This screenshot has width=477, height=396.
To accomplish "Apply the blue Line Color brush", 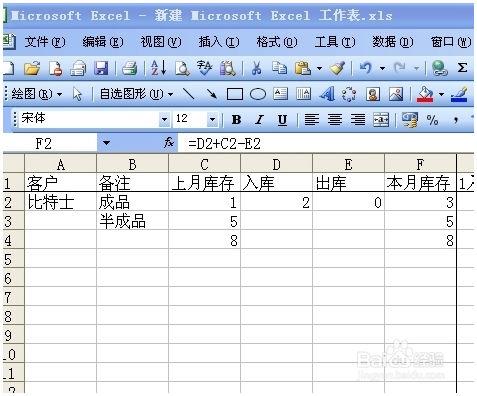I will coord(459,94).
